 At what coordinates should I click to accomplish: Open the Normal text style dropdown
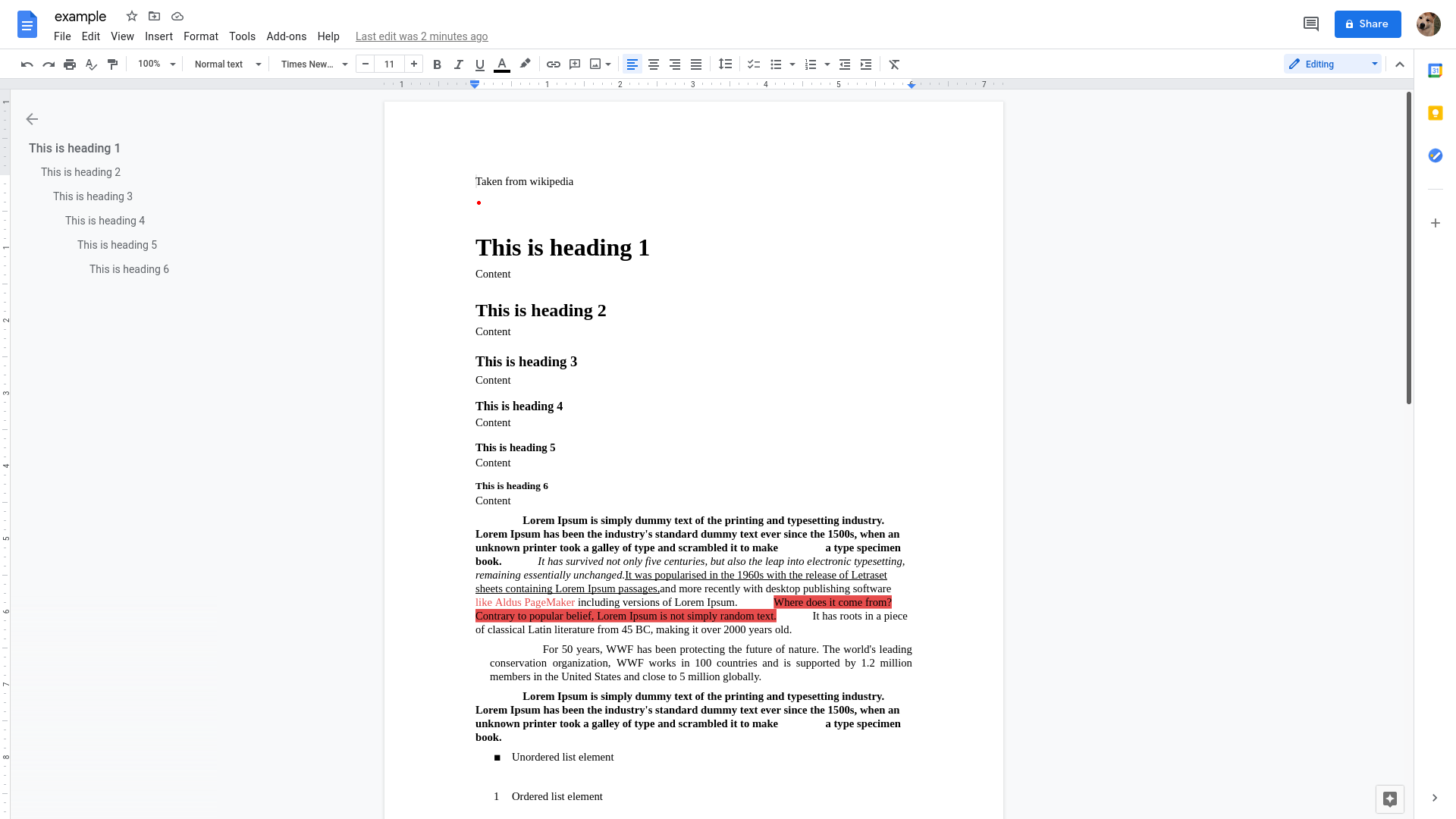click(x=227, y=64)
